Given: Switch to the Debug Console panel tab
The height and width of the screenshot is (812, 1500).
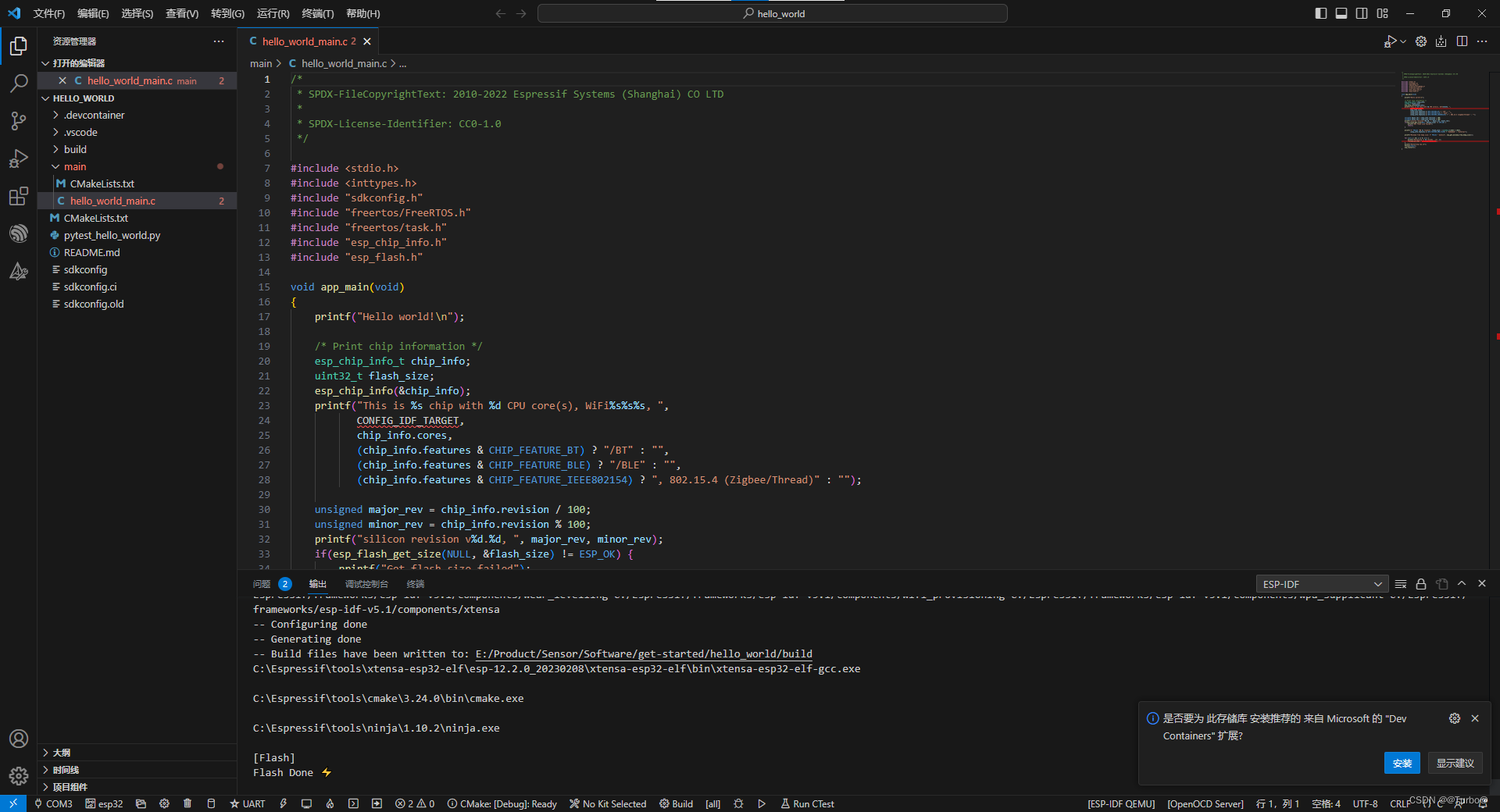Looking at the screenshot, I should (x=366, y=584).
